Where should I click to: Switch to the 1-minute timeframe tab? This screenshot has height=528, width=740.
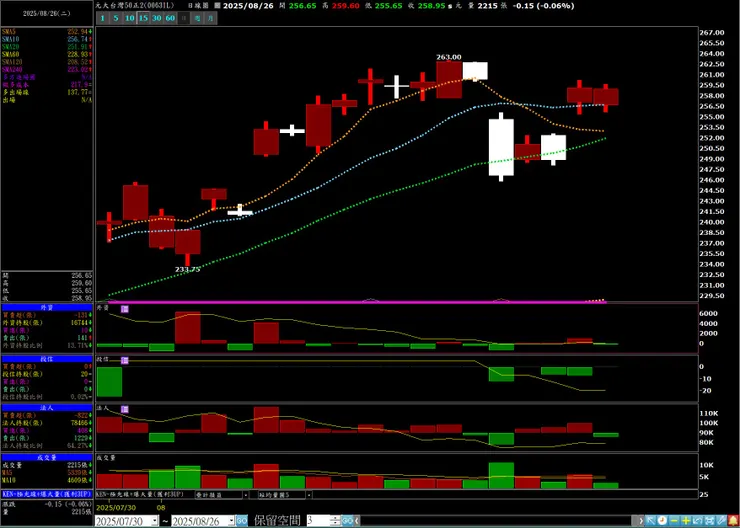point(102,18)
